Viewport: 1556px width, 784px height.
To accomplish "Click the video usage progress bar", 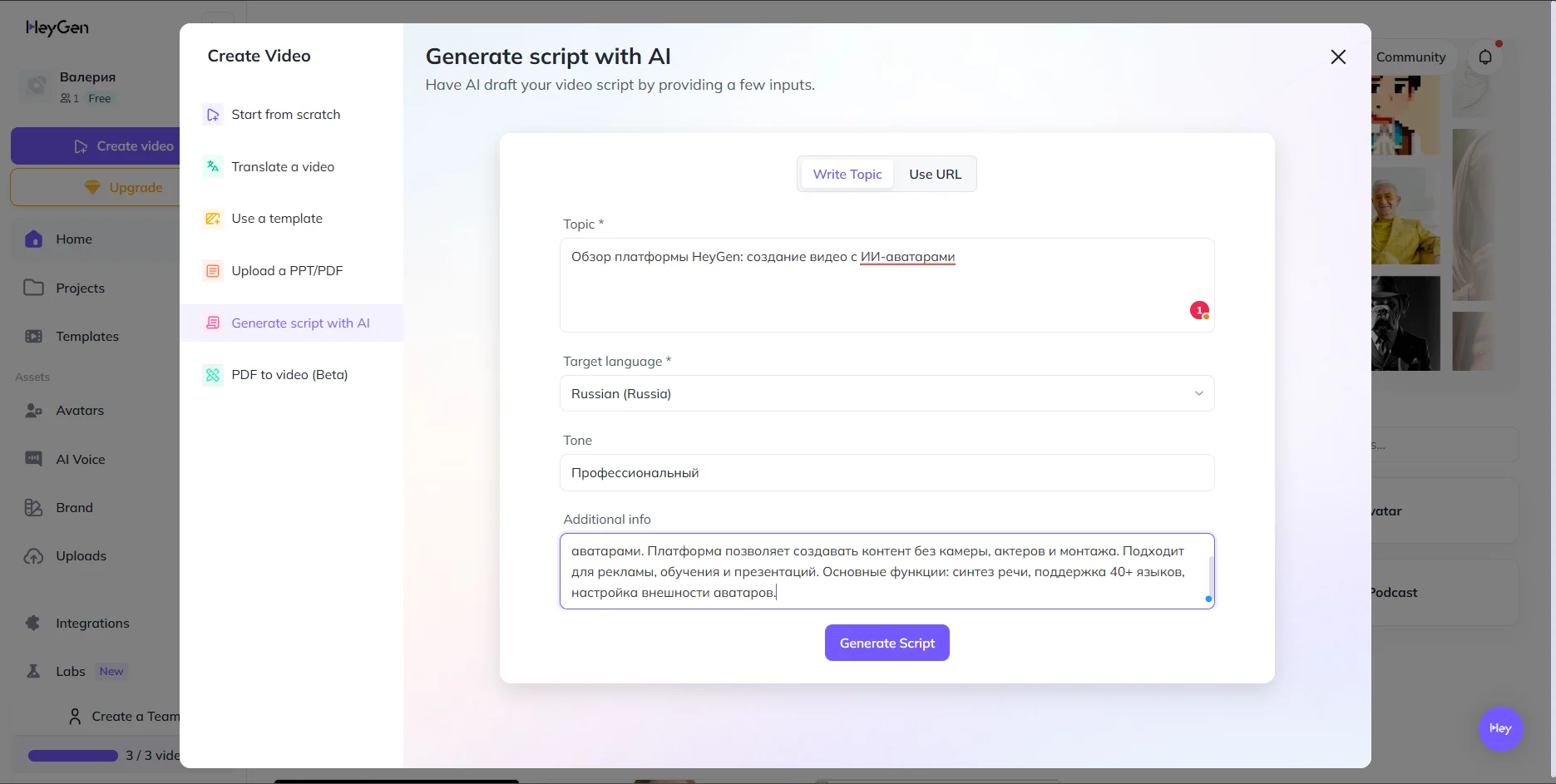I will tap(73, 756).
